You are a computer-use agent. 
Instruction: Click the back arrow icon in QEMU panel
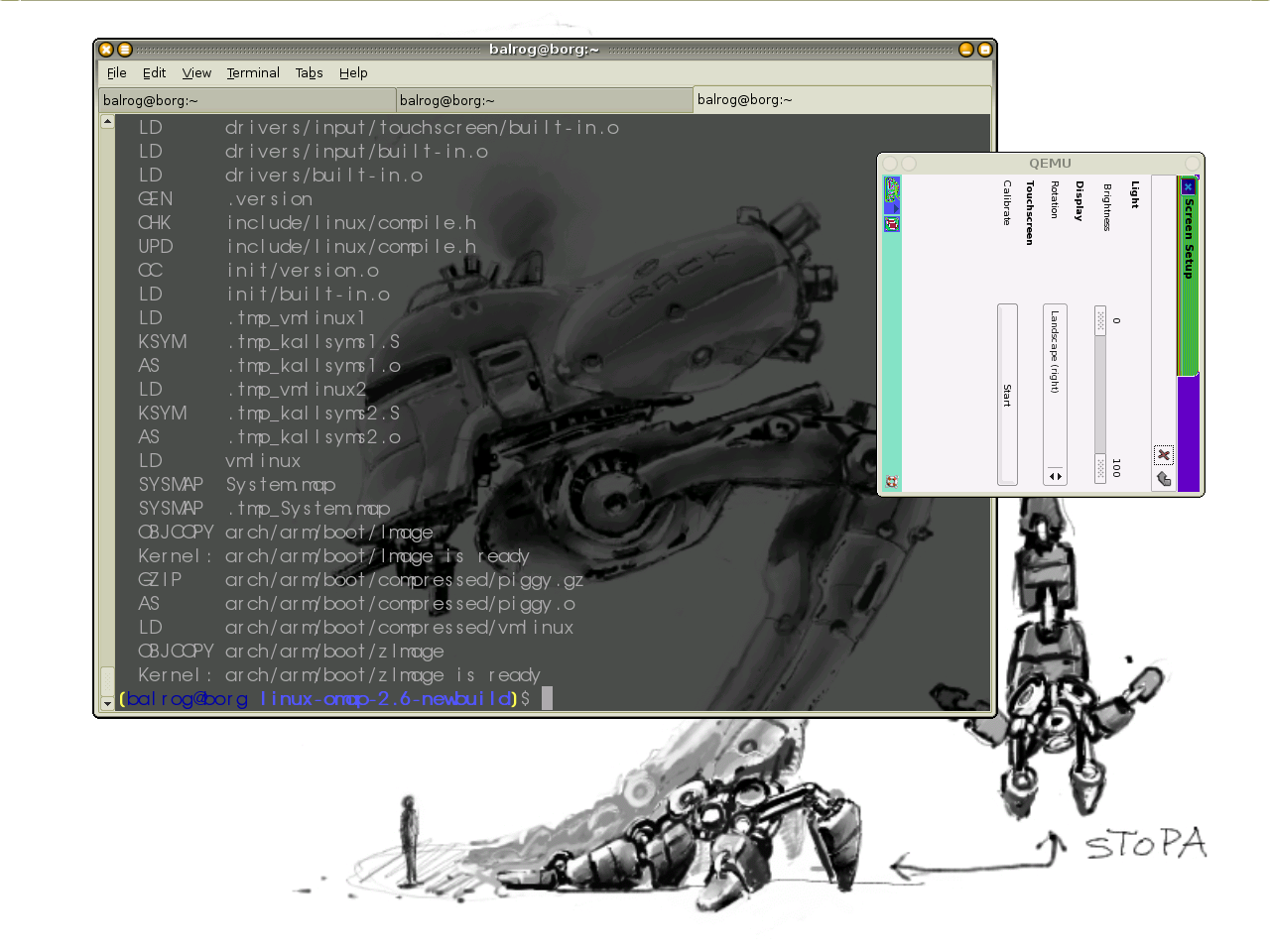[1164, 480]
